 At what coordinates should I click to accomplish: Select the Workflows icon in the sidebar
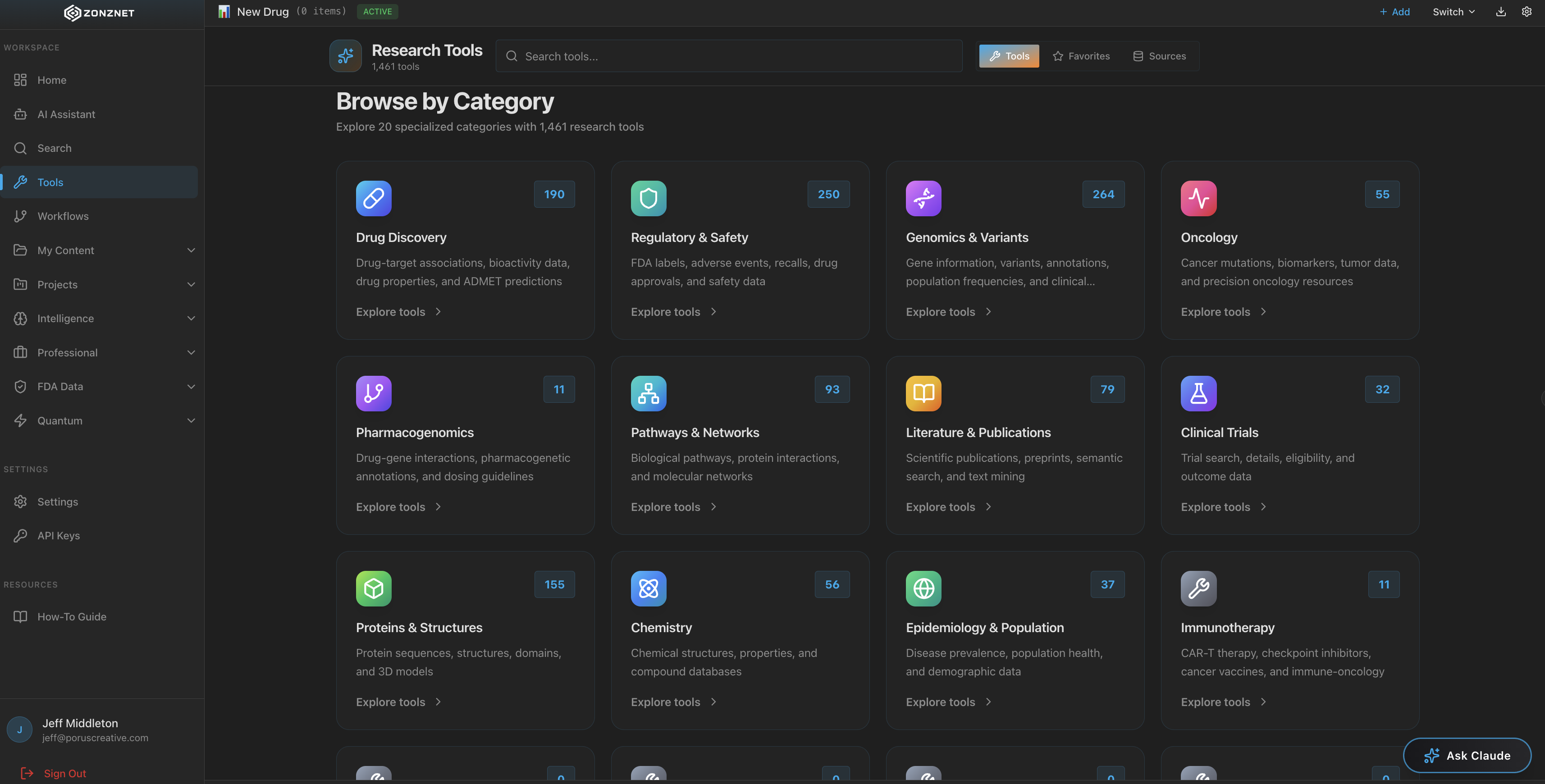[x=20, y=216]
